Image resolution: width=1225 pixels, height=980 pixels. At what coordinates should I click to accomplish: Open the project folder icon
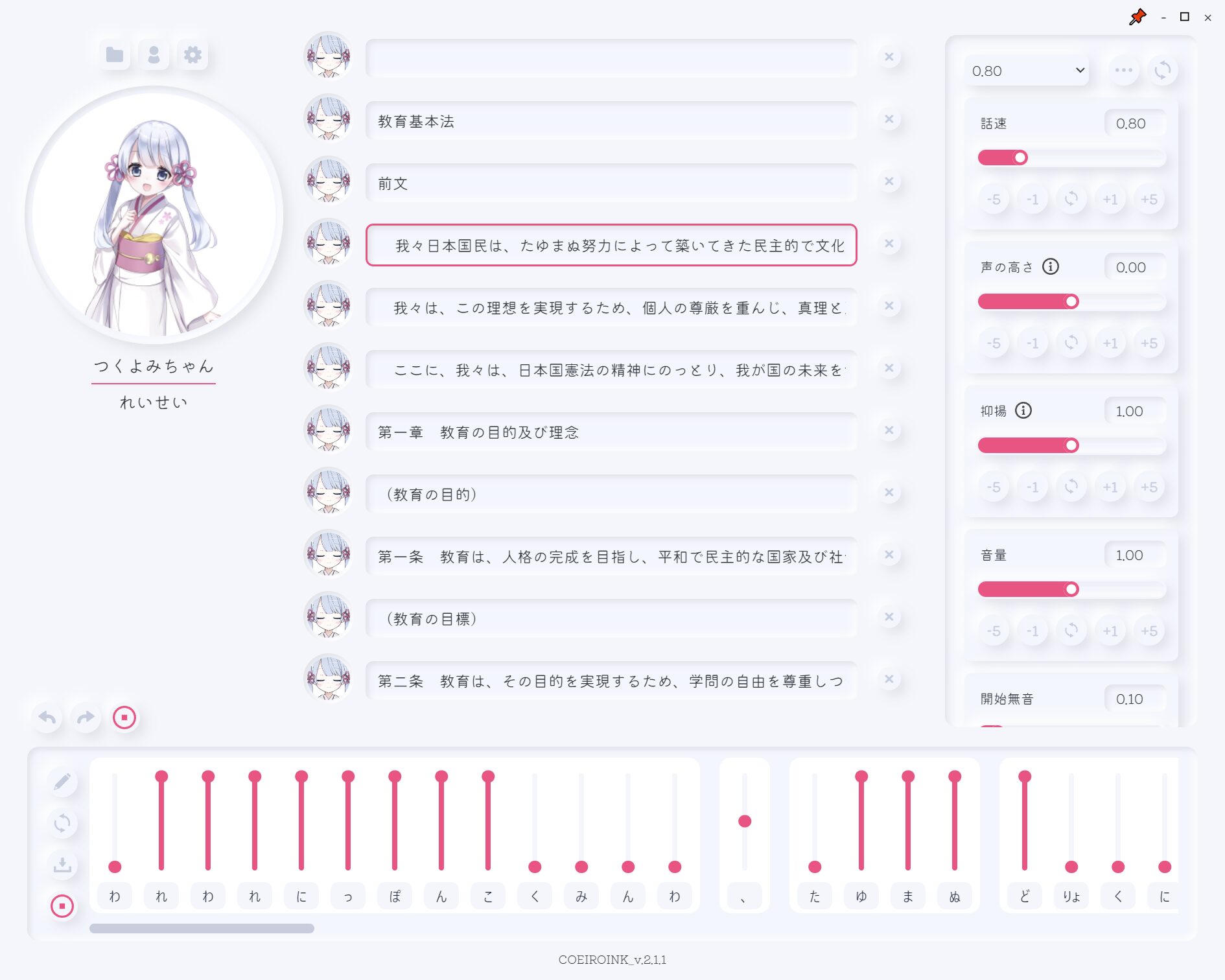(x=115, y=54)
